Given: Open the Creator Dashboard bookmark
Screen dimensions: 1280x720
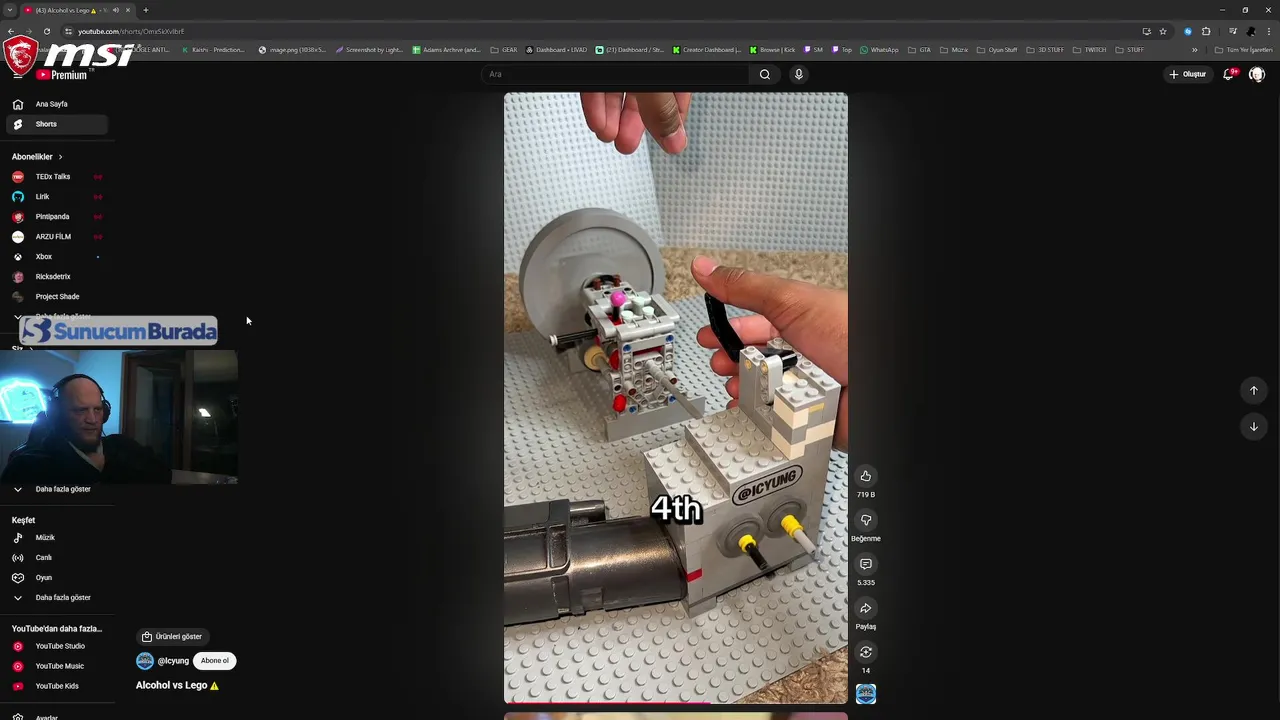Looking at the screenshot, I should pos(707,50).
